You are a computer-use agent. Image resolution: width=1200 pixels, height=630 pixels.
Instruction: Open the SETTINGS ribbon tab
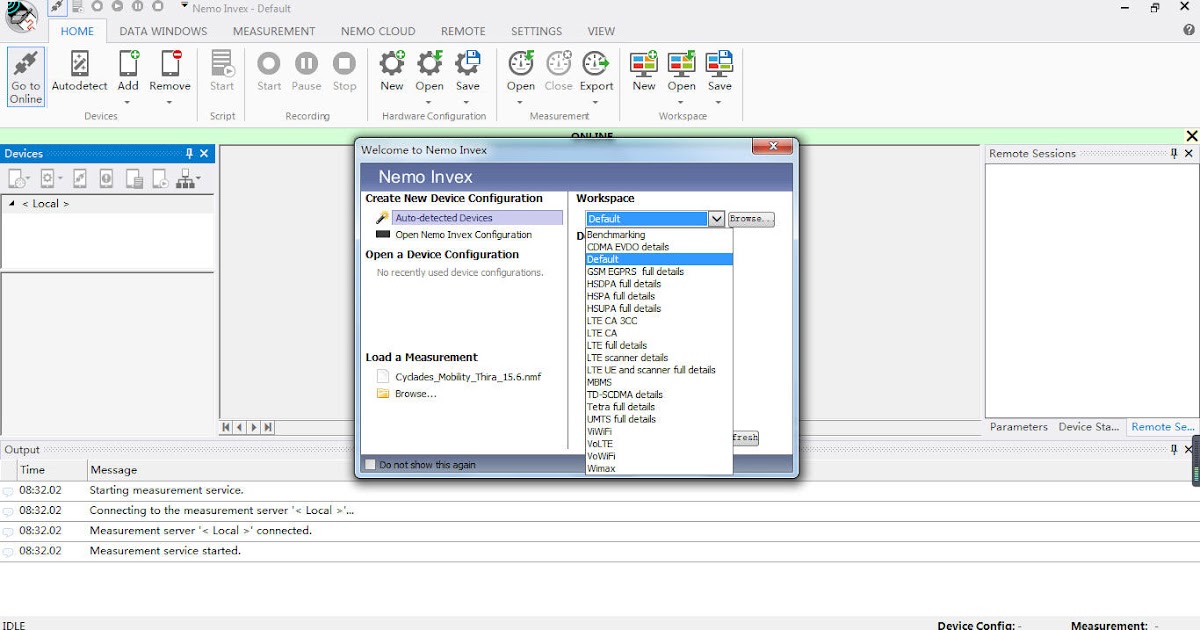(x=537, y=31)
